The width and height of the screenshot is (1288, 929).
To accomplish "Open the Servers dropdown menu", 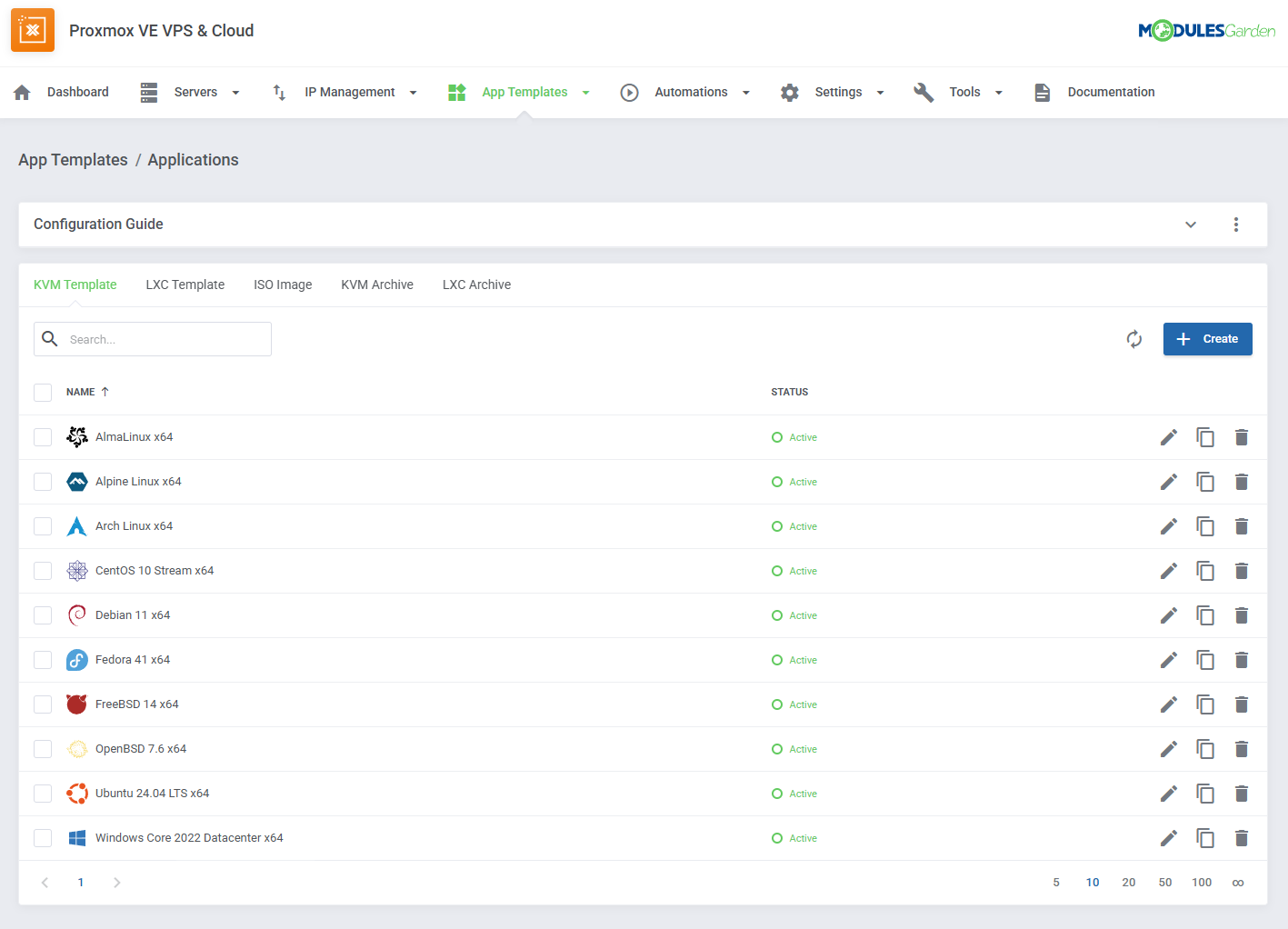I will (x=191, y=92).
